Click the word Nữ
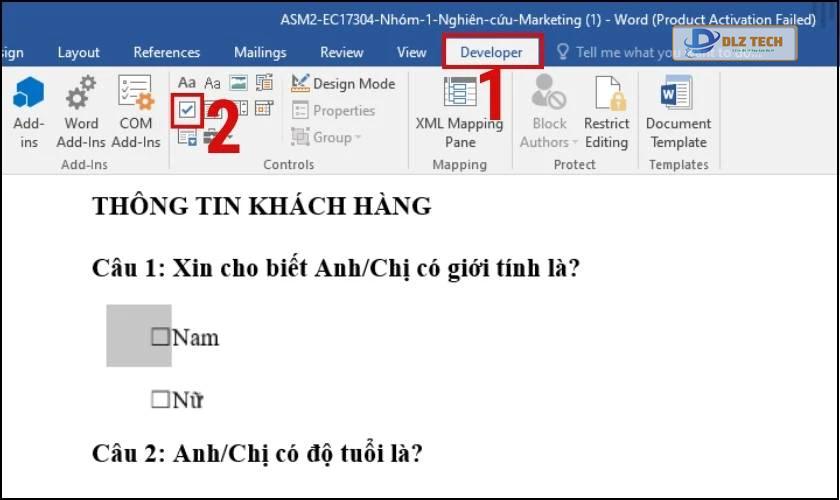840x500 pixels. (188, 400)
